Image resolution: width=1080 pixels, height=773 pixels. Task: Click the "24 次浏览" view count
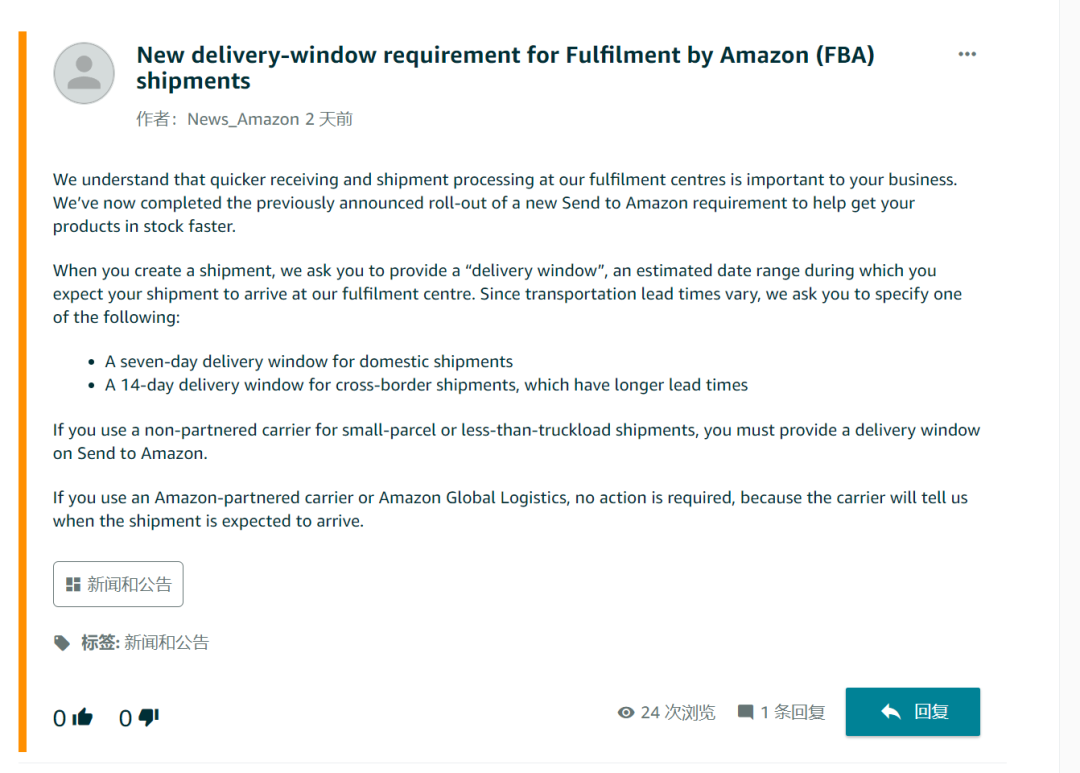677,712
